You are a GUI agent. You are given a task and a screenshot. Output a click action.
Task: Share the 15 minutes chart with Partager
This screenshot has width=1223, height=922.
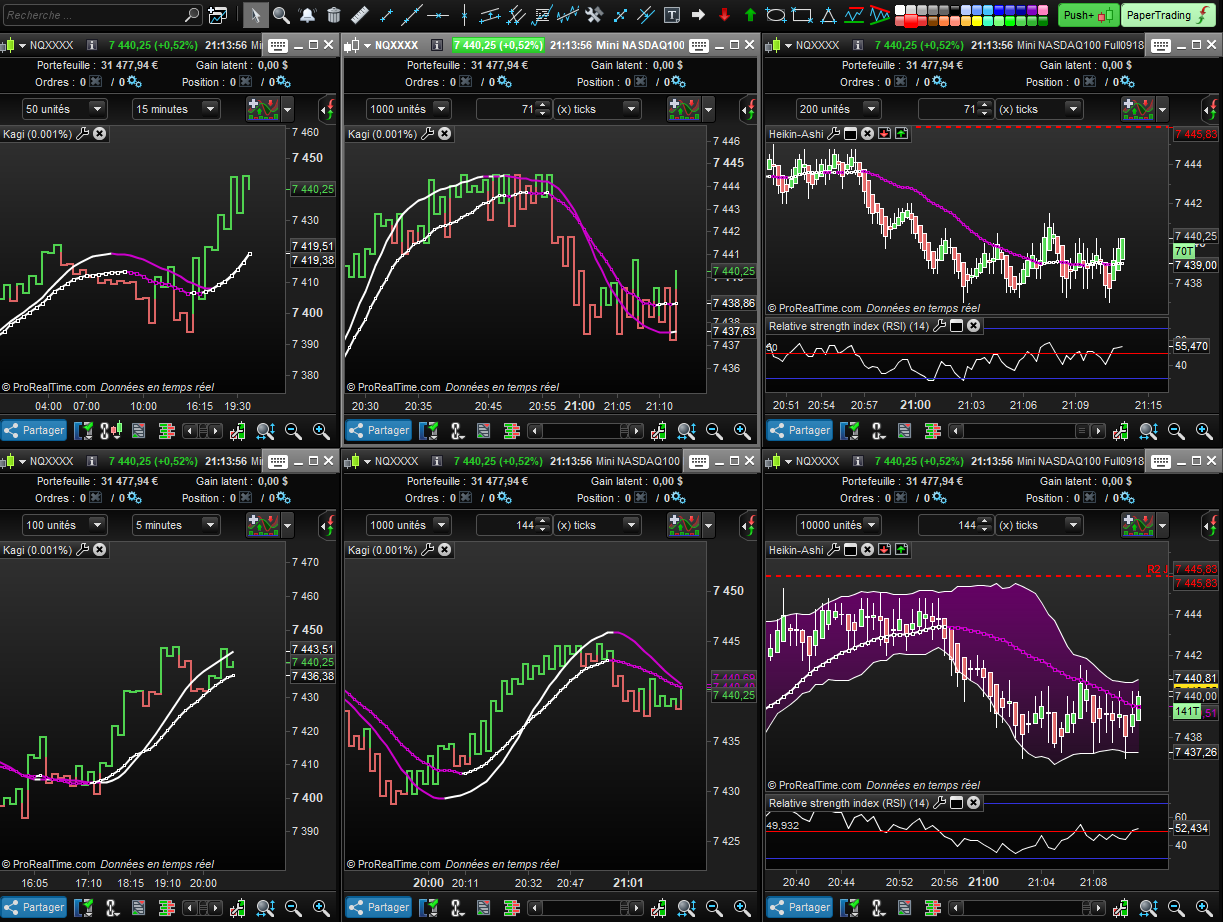click(x=34, y=431)
